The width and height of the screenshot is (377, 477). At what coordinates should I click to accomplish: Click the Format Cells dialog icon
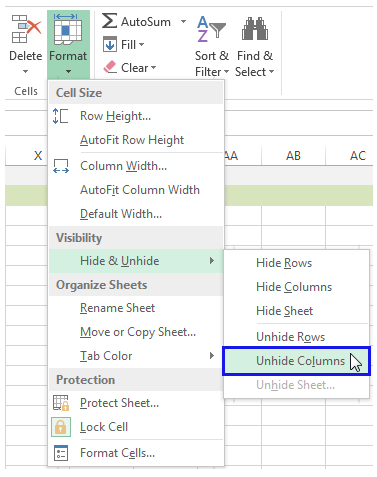[x=61, y=453]
